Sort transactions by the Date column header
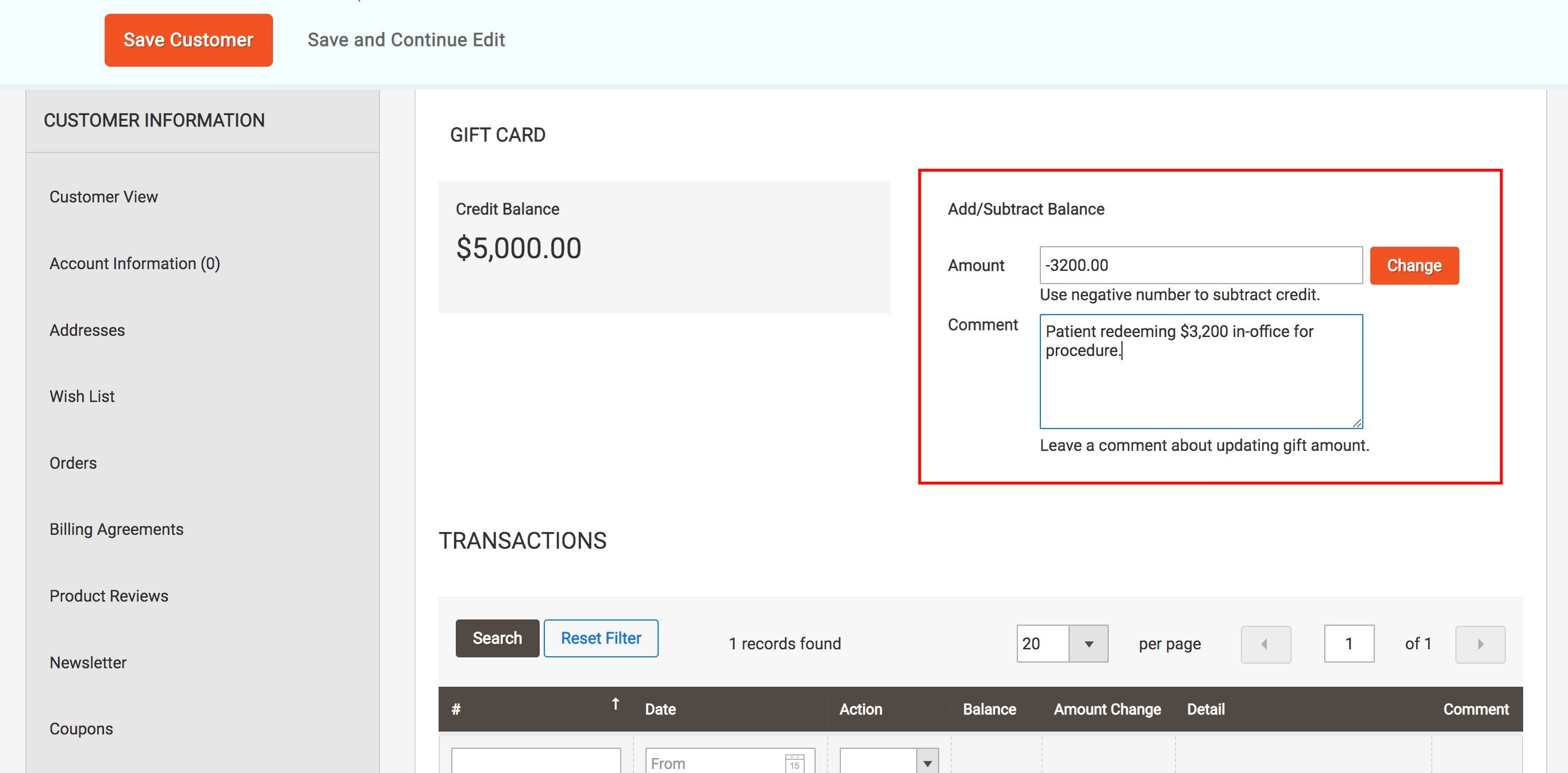The height and width of the screenshot is (773, 1568). click(x=660, y=709)
